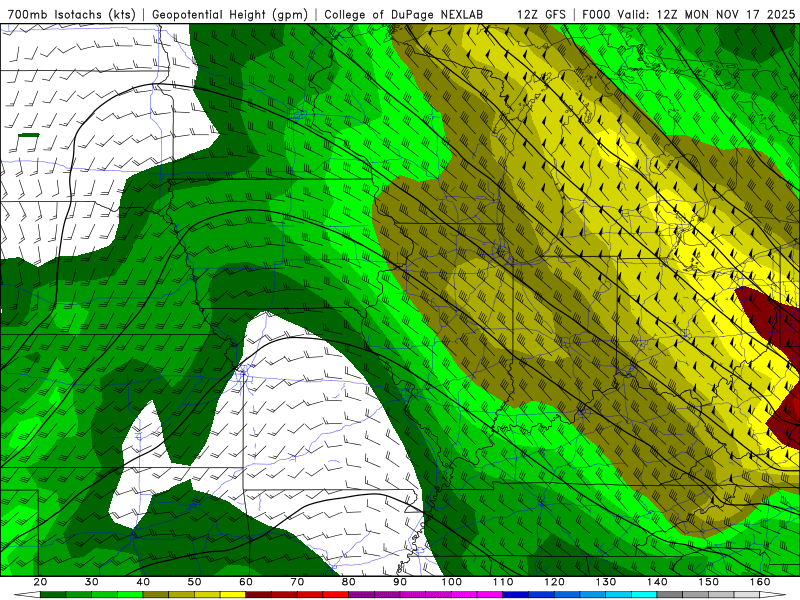The image size is (800, 600).
Task: Click the legend value 160
Action: tap(760, 582)
